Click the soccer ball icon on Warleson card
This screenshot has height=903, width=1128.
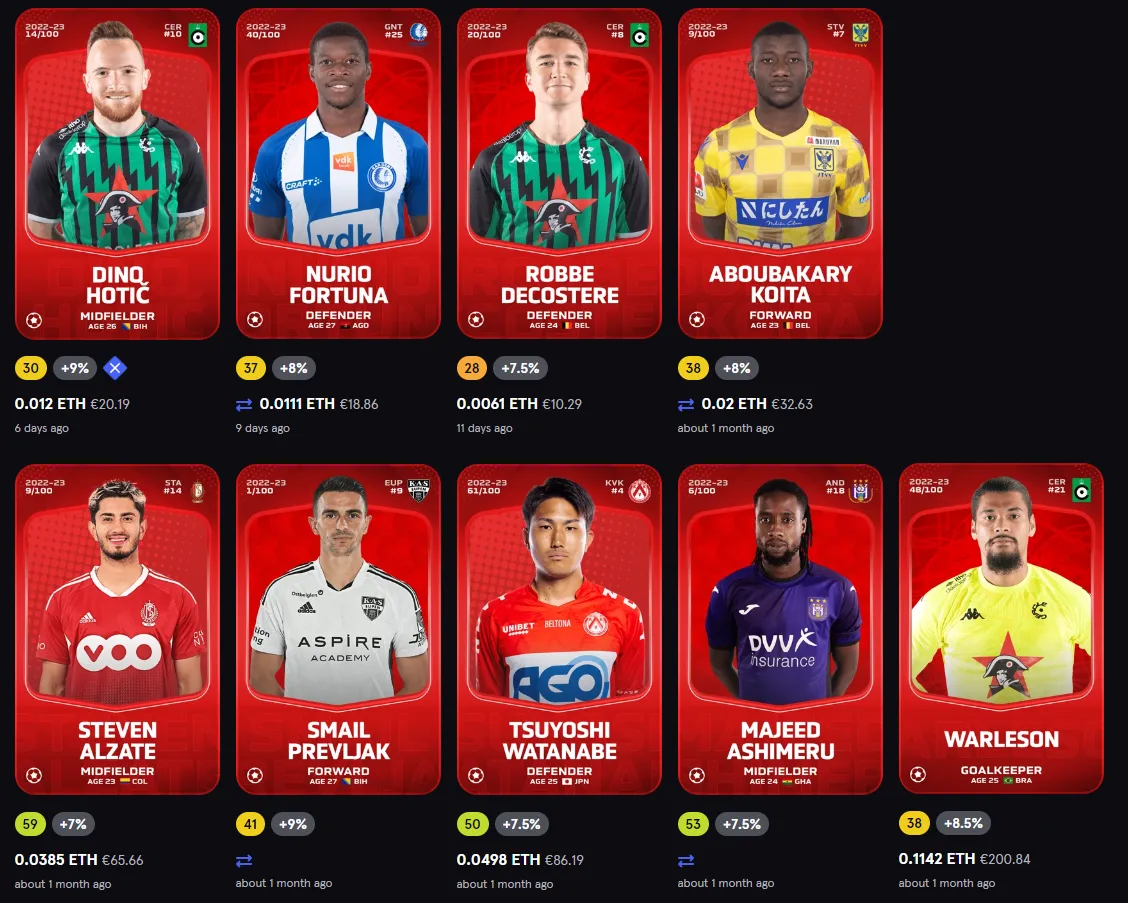[x=918, y=775]
